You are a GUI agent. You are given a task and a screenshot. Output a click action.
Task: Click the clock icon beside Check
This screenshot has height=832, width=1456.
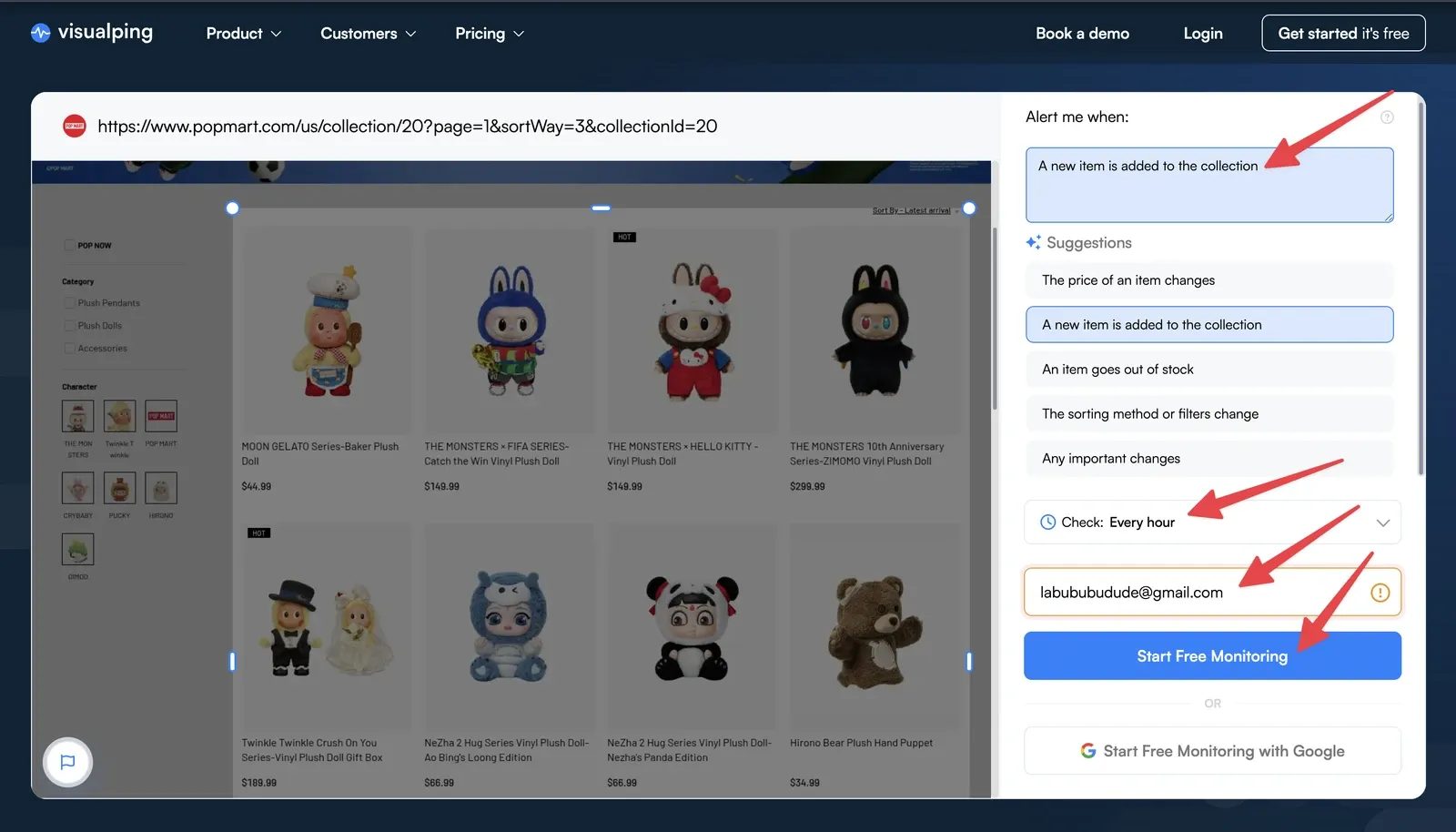click(x=1047, y=523)
